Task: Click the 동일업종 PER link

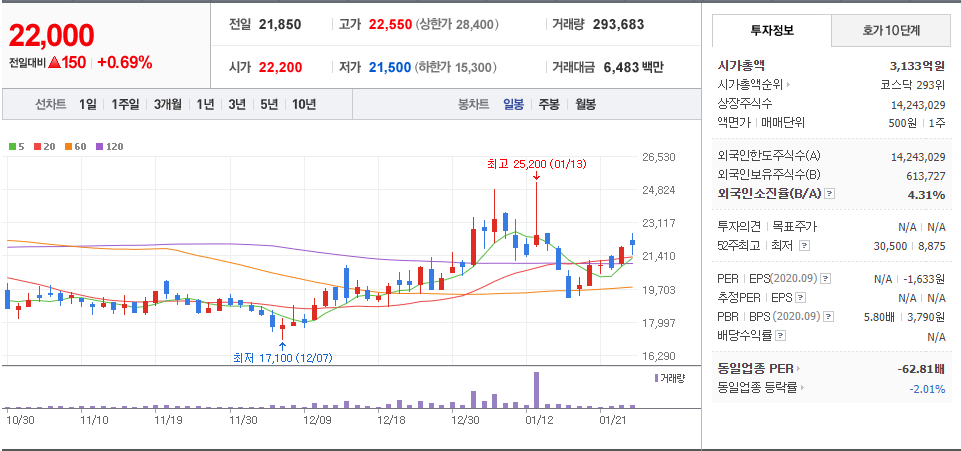Action: point(755,369)
